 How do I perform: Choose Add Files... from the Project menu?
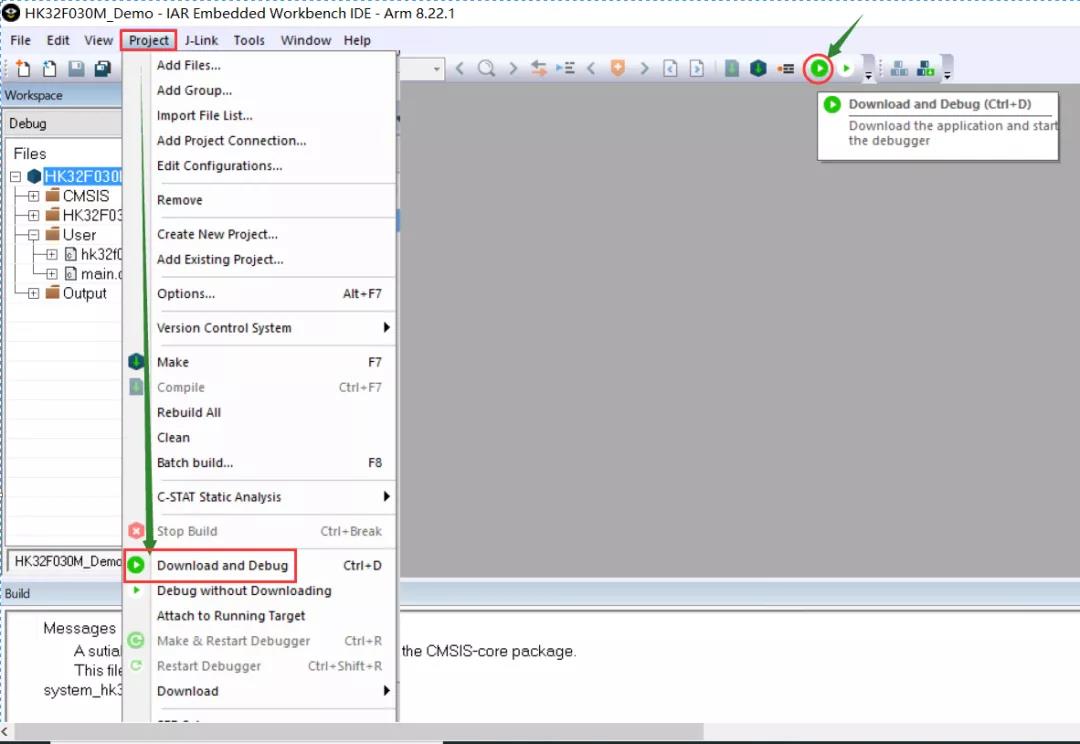point(260,65)
